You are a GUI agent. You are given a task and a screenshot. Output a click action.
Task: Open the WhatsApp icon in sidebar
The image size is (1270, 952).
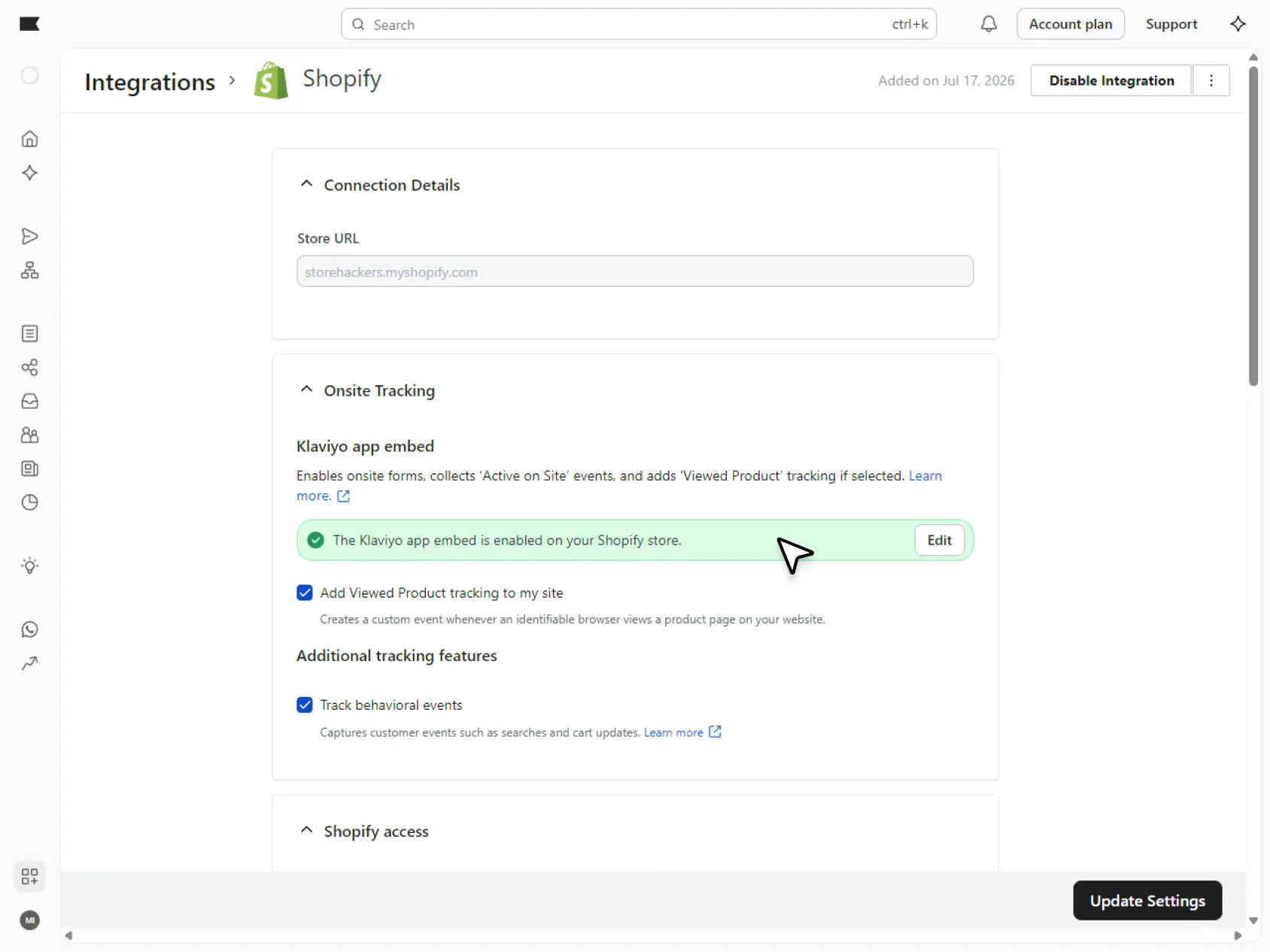coord(29,629)
